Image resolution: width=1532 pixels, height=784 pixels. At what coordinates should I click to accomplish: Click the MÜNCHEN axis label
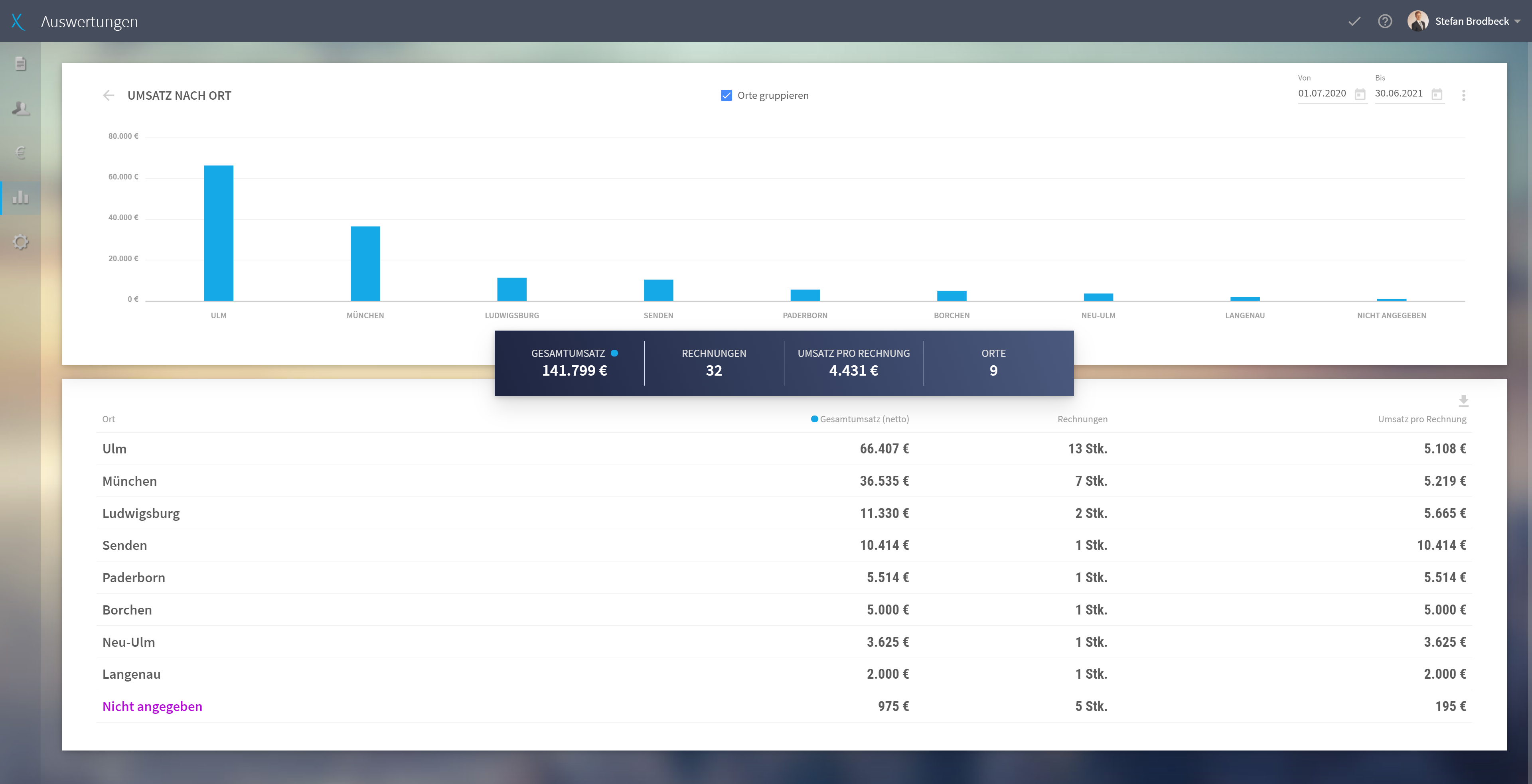365,315
